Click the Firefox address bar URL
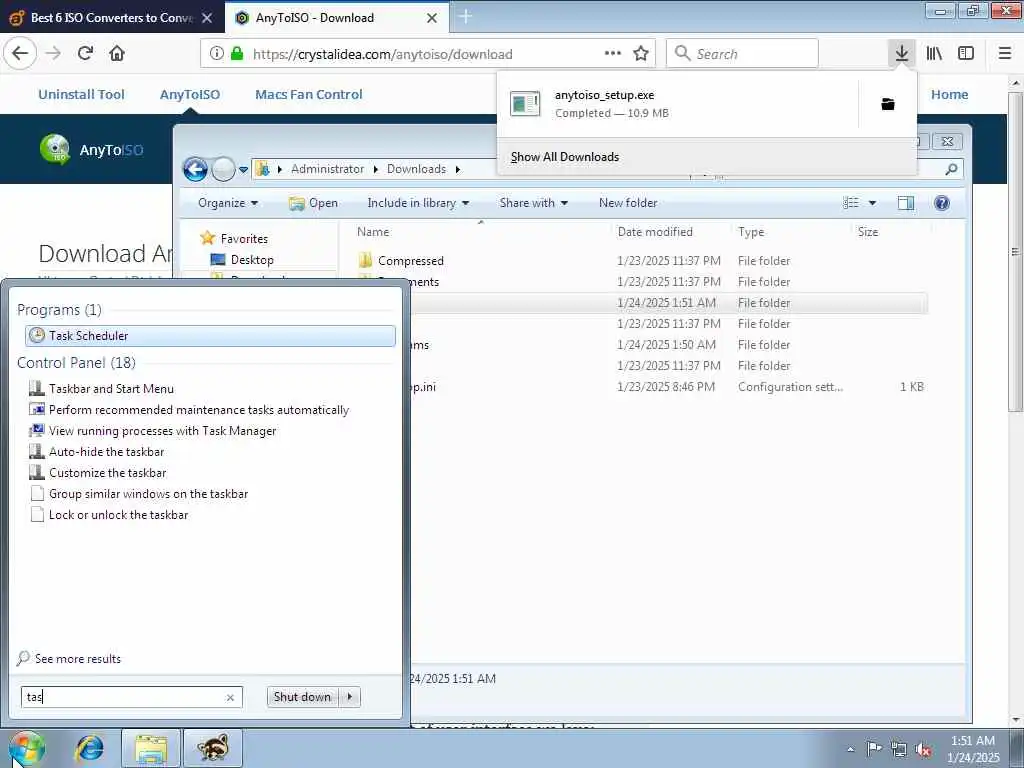 click(x=382, y=54)
